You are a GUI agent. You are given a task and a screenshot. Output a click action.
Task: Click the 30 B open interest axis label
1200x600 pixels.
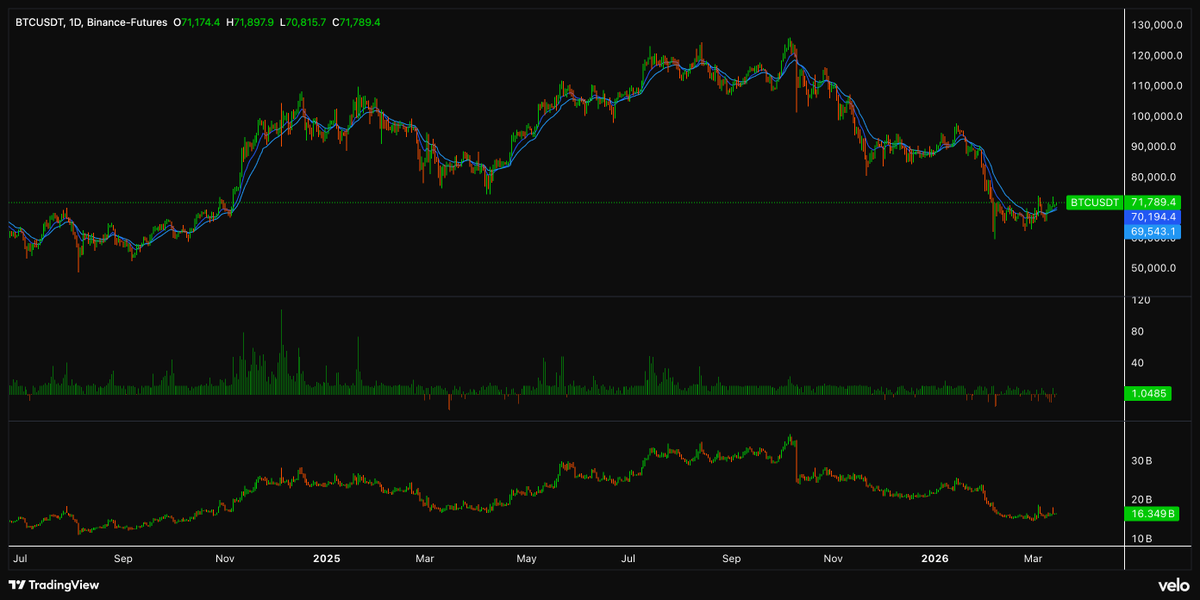[x=1142, y=461]
